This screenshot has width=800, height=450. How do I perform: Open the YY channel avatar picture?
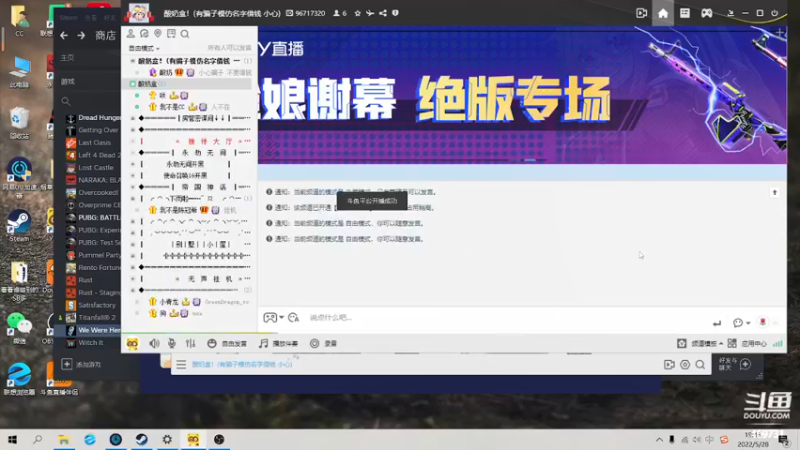click(139, 13)
